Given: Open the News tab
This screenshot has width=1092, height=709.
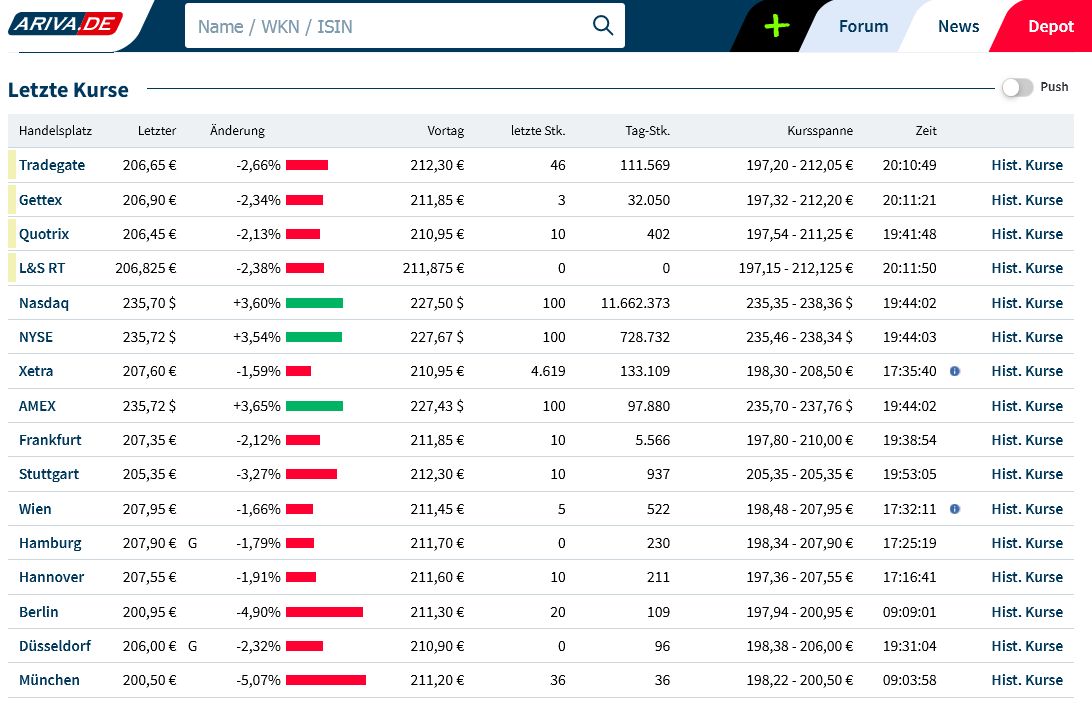Looking at the screenshot, I should (x=958, y=27).
